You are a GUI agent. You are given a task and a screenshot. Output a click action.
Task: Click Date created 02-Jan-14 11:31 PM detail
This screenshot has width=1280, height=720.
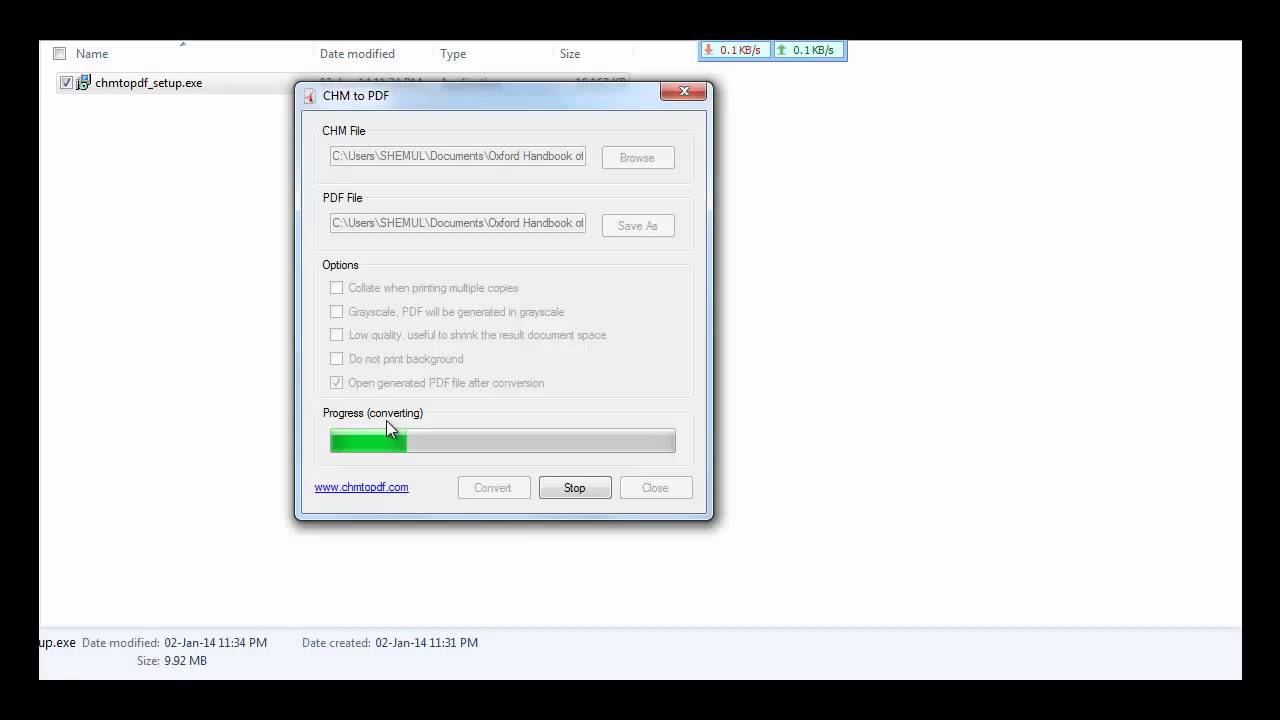pyautogui.click(x=390, y=643)
